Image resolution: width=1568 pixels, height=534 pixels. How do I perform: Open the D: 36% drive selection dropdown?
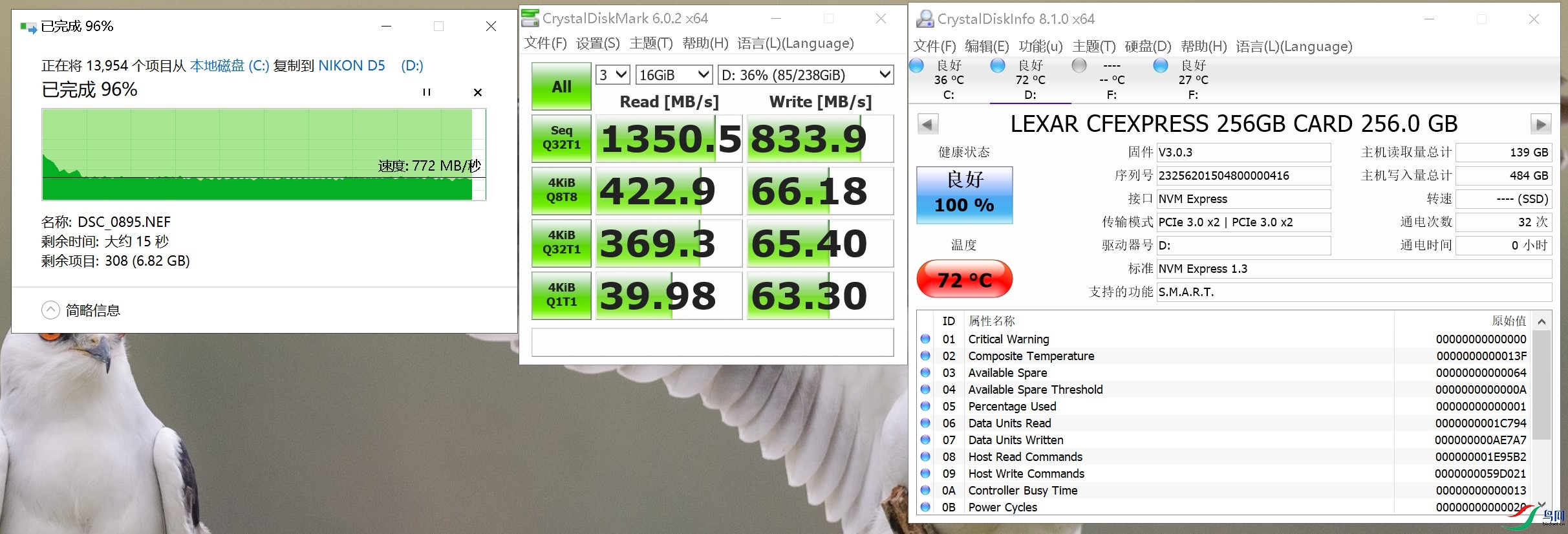click(x=806, y=75)
